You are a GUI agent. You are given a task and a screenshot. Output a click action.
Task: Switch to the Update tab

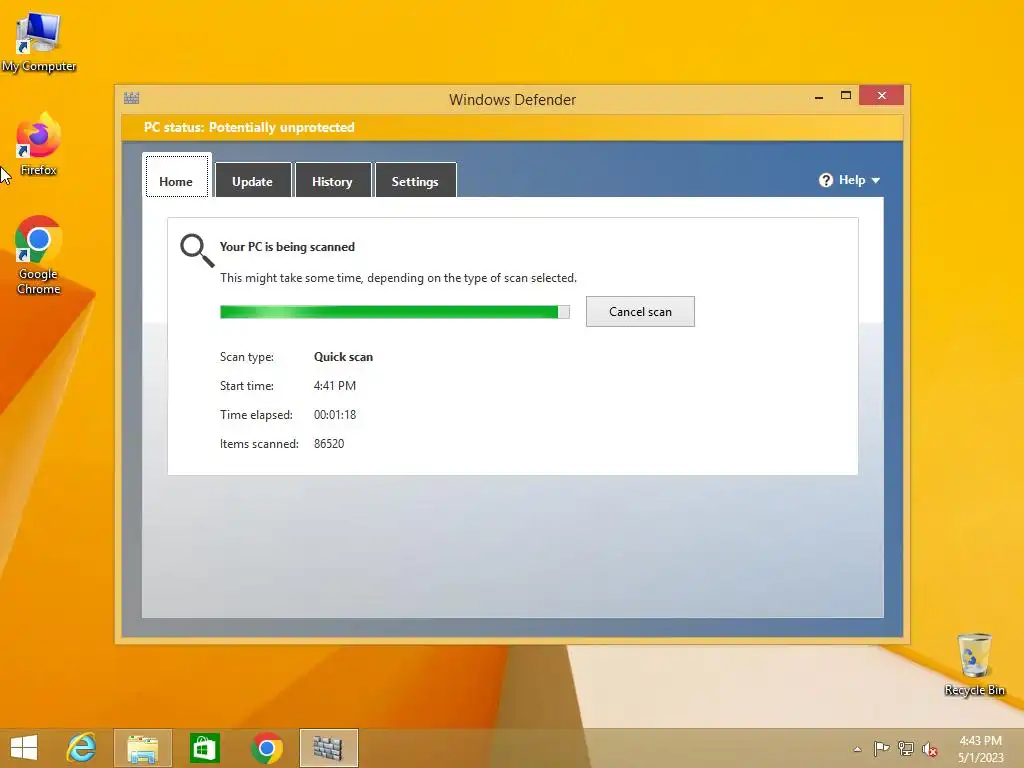click(x=253, y=180)
